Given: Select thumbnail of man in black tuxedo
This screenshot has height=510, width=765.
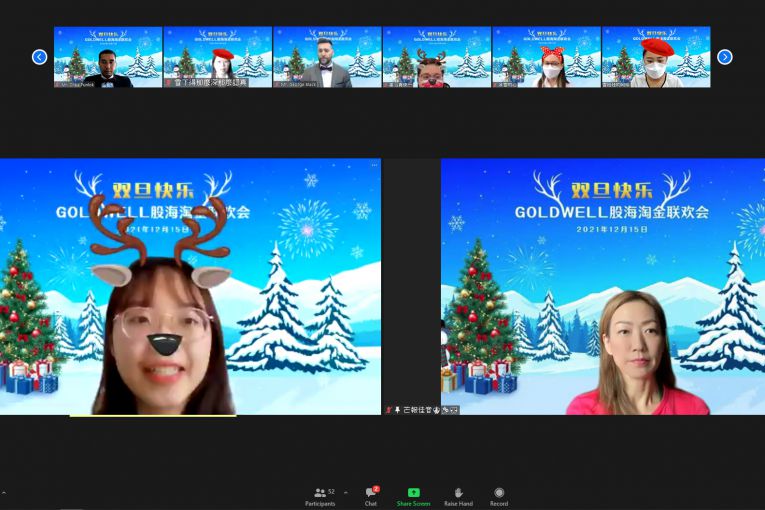Looking at the screenshot, I should click(x=108, y=57).
